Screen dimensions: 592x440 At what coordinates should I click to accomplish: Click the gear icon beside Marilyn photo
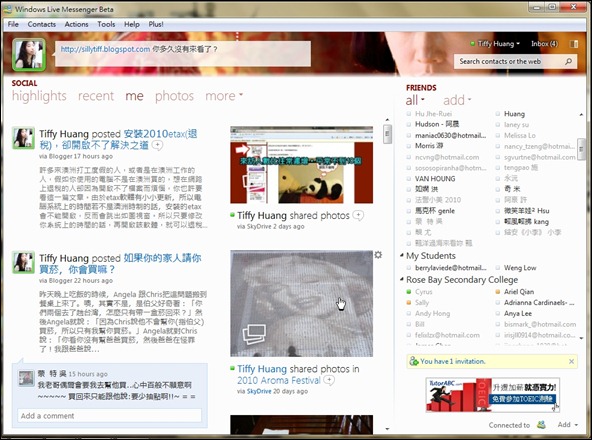378,255
